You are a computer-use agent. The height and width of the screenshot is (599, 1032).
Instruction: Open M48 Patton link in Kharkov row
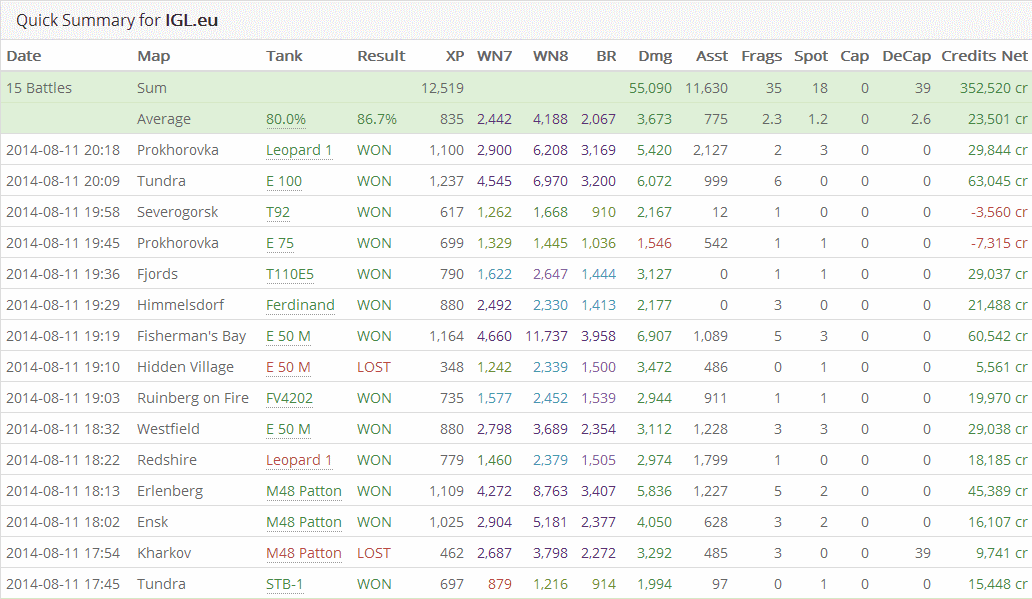click(303, 552)
